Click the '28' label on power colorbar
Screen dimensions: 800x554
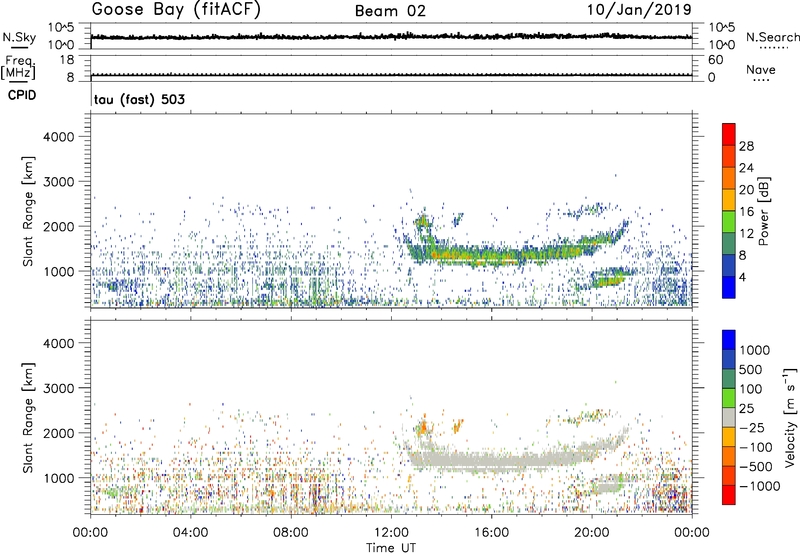click(x=746, y=146)
